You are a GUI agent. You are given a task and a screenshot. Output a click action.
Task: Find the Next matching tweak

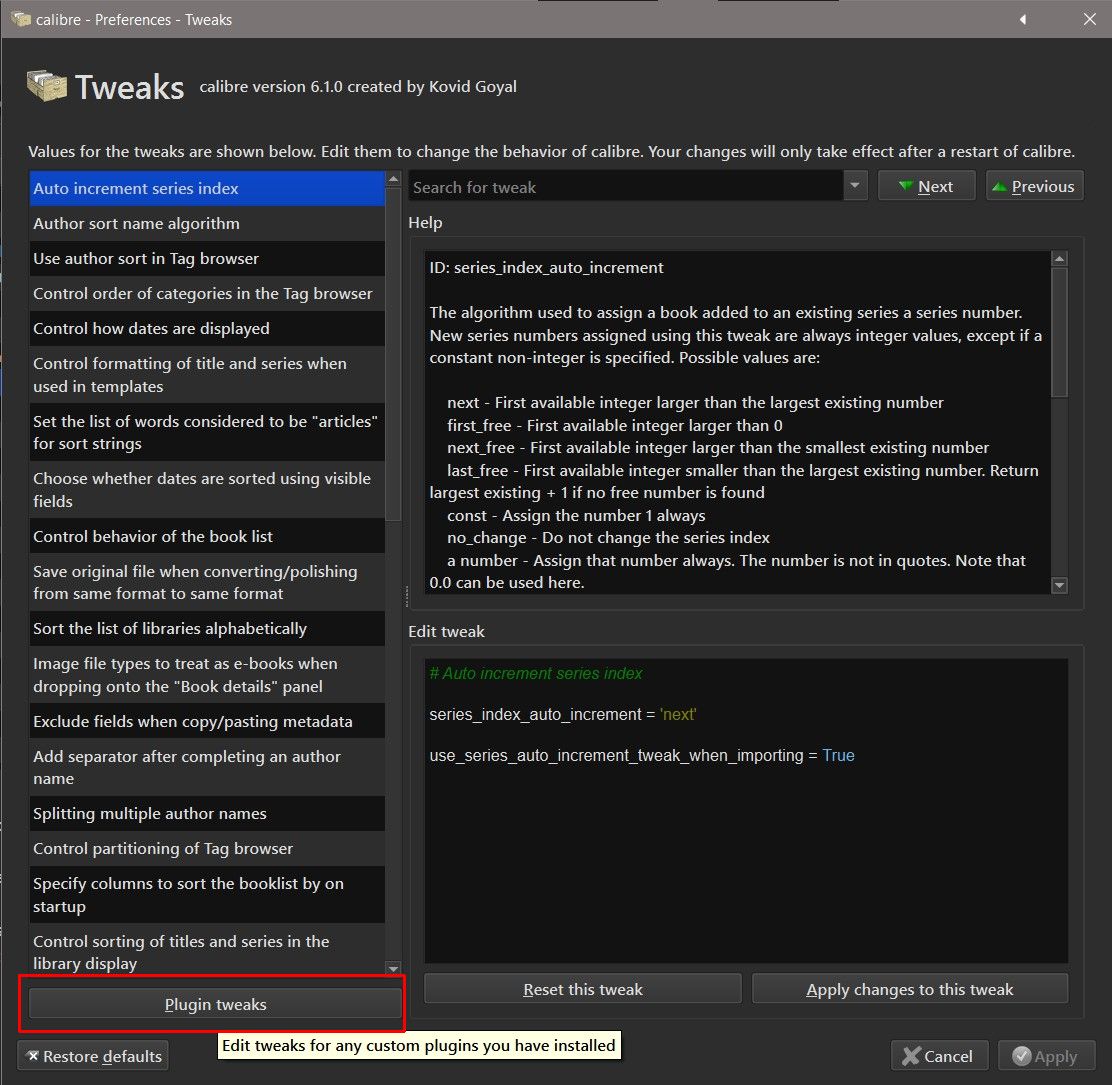[x=926, y=187]
